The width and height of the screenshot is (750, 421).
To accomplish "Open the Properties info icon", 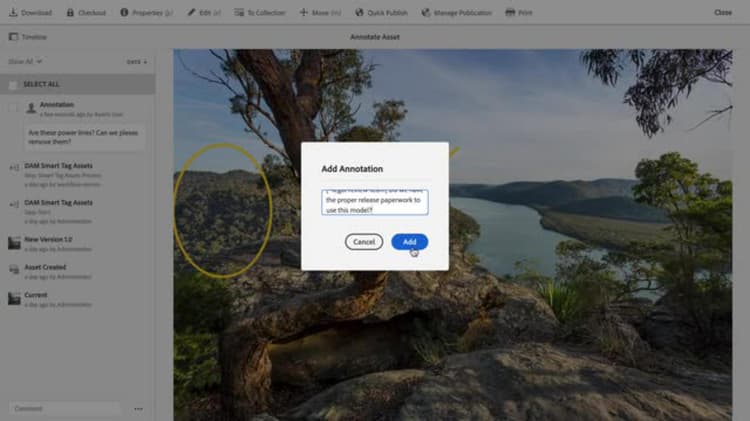I will [x=124, y=12].
